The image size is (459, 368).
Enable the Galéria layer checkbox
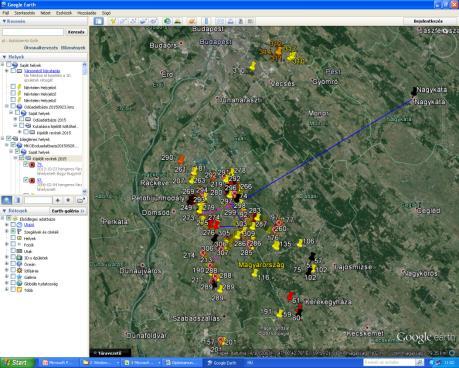13,277
